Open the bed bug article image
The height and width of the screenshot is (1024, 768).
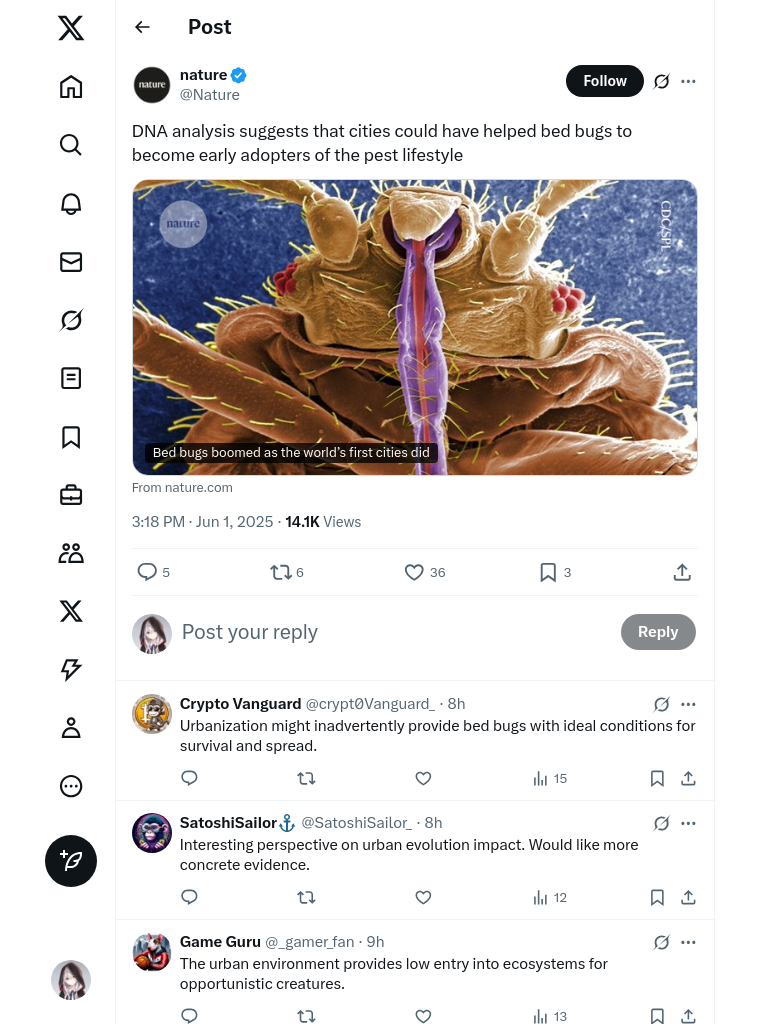click(x=414, y=326)
